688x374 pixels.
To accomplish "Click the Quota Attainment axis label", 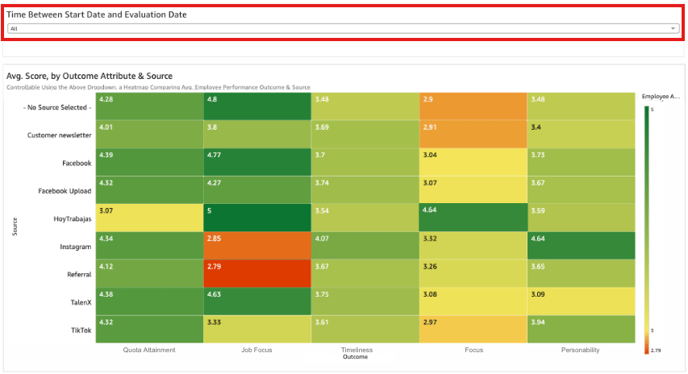I will [149, 350].
